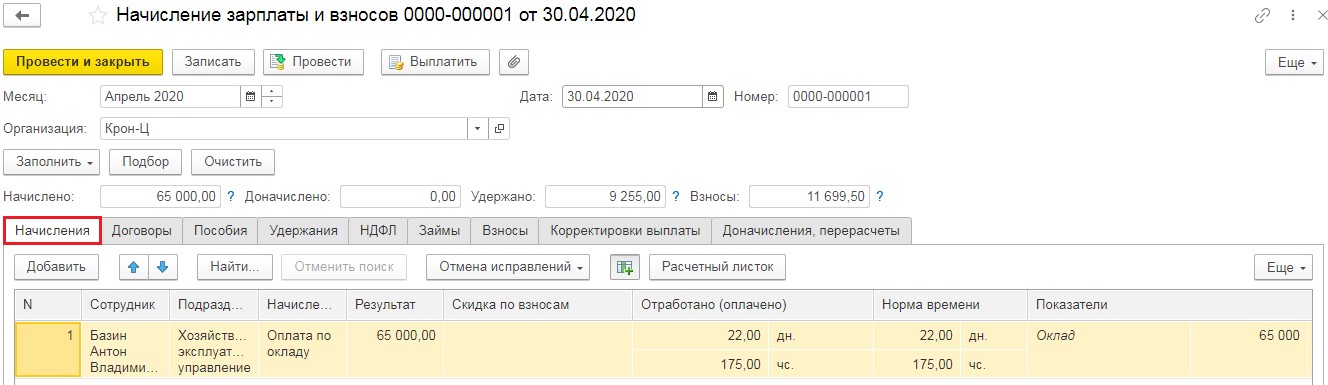Move row up with blue up arrow
Image resolution: width=1328 pixels, height=385 pixels.
[134, 267]
